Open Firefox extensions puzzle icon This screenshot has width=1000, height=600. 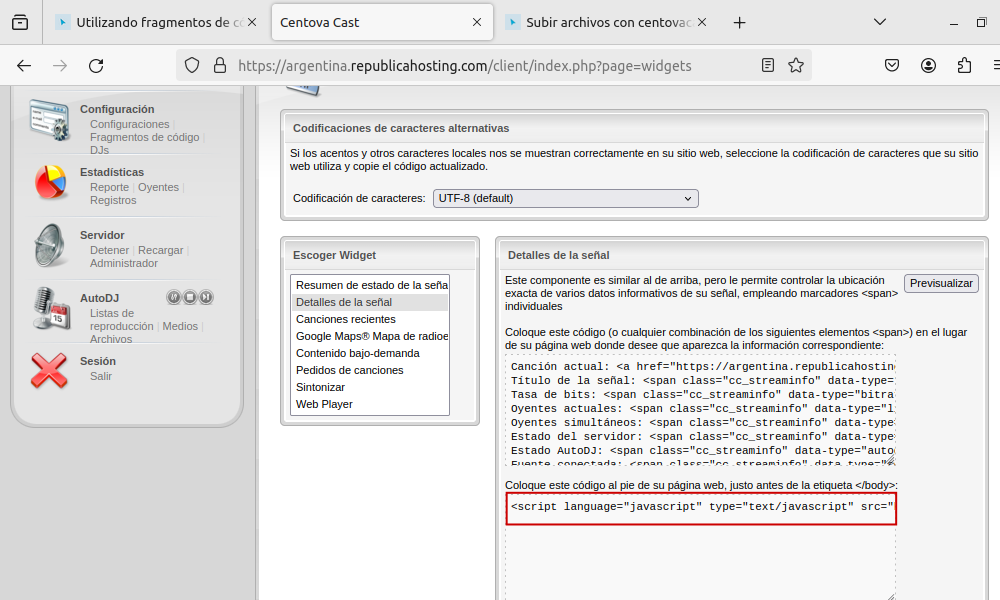[964, 65]
